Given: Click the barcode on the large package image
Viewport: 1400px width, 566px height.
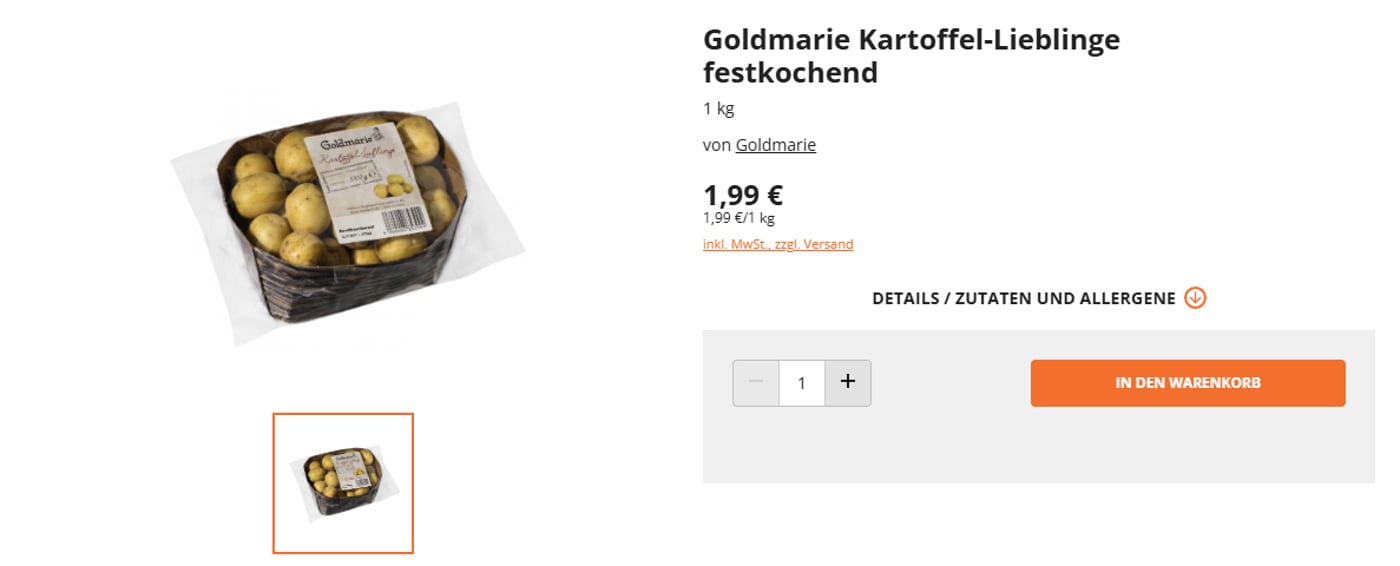Looking at the screenshot, I should pos(405,219).
